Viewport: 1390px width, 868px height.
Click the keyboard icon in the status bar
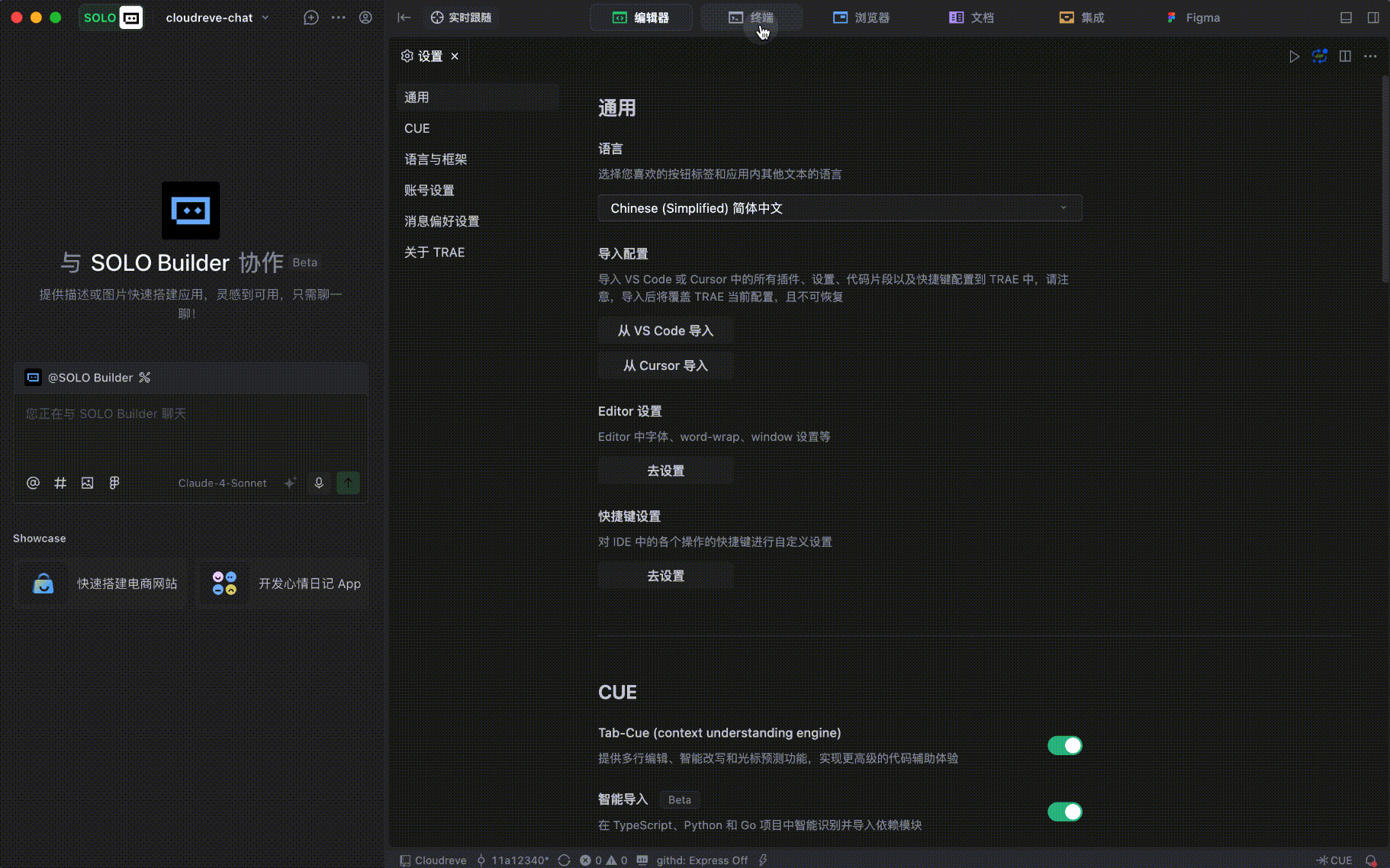[642, 860]
